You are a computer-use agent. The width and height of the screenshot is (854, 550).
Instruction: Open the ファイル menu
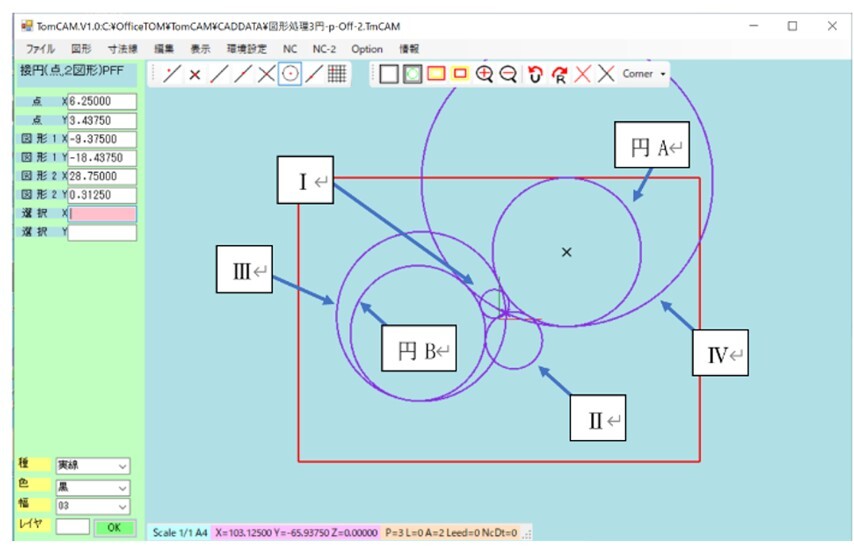pyautogui.click(x=40, y=48)
